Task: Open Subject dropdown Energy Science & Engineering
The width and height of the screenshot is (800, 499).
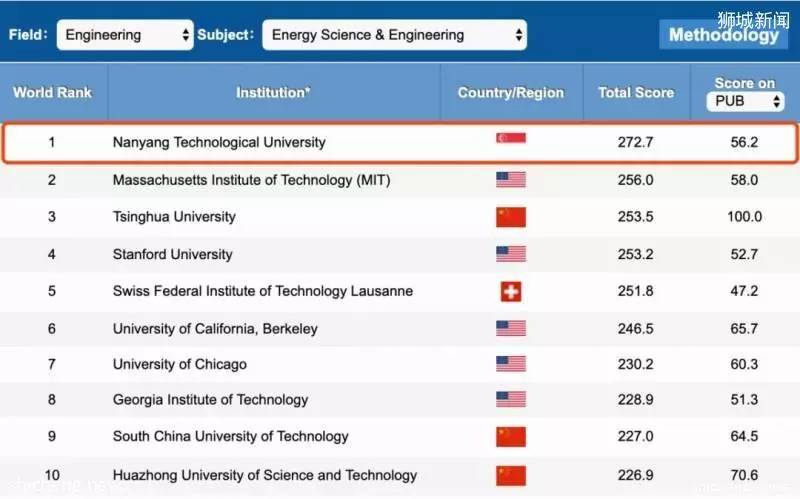Action: coord(394,35)
